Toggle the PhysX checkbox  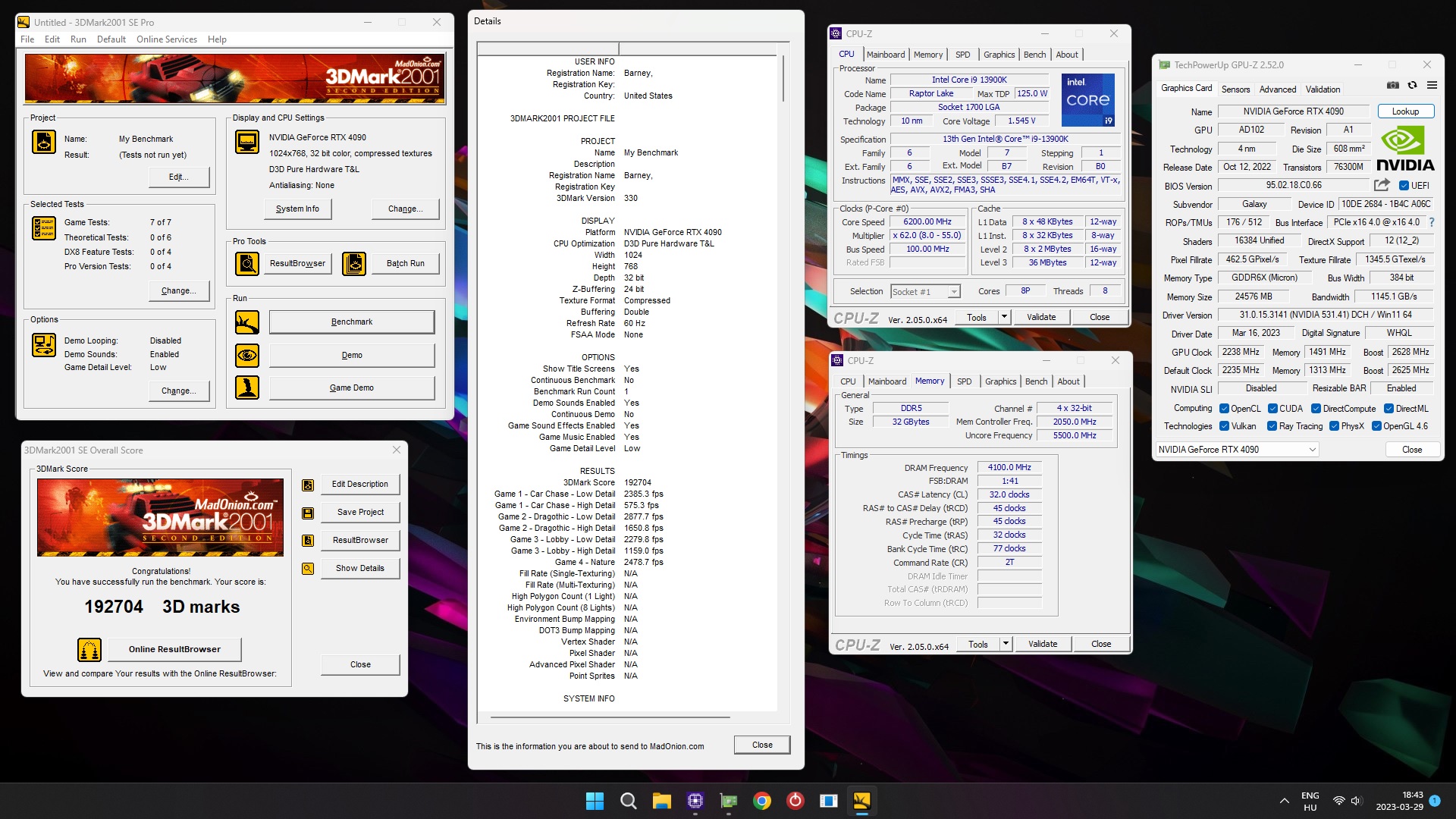[x=1334, y=426]
